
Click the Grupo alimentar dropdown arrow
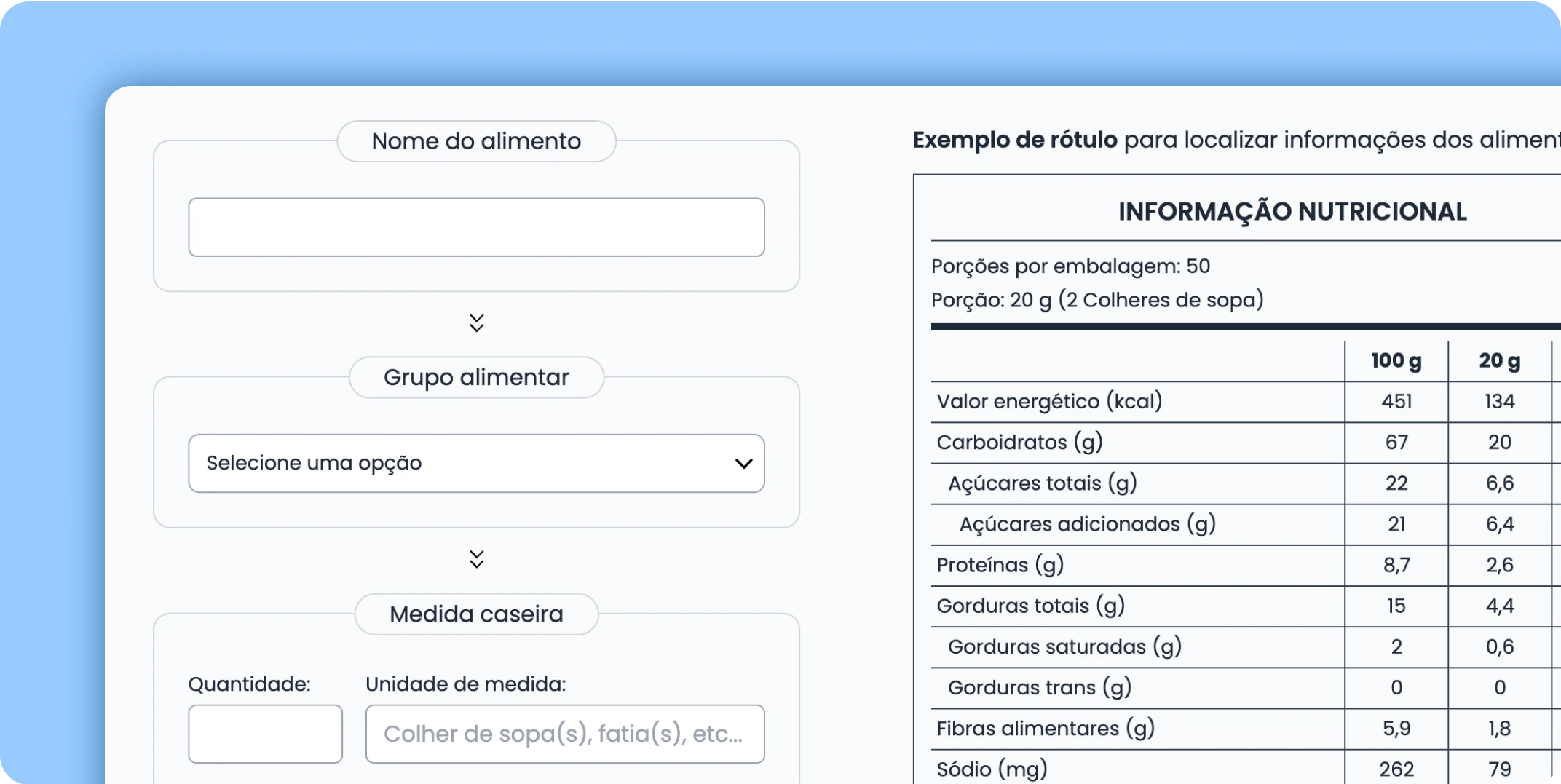743,464
